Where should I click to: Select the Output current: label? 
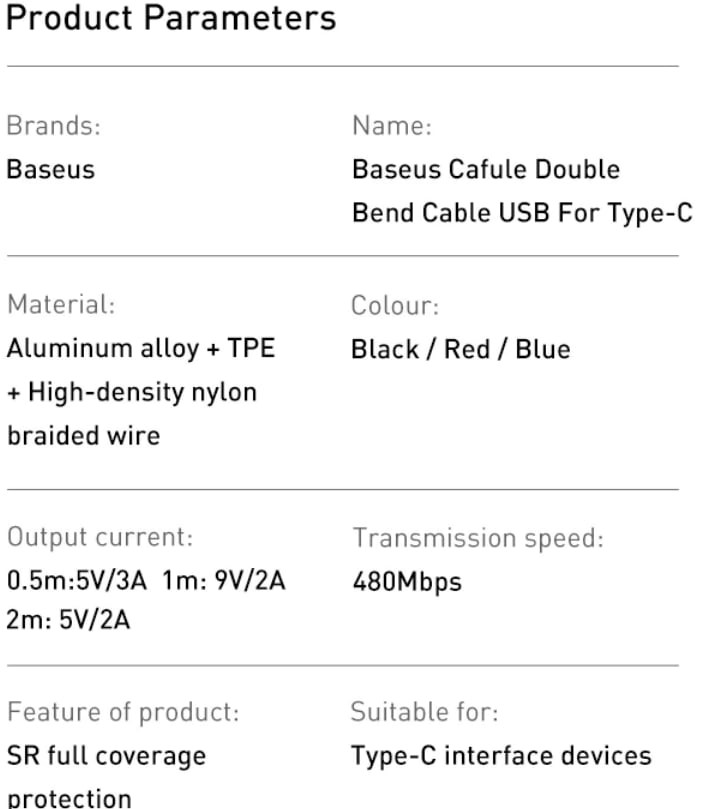[x=100, y=537]
